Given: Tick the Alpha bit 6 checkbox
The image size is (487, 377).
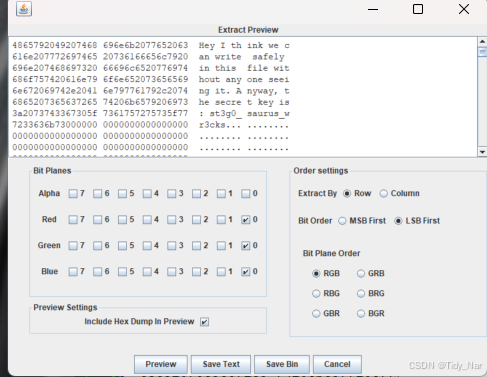Looking at the screenshot, I should click(x=97, y=194).
